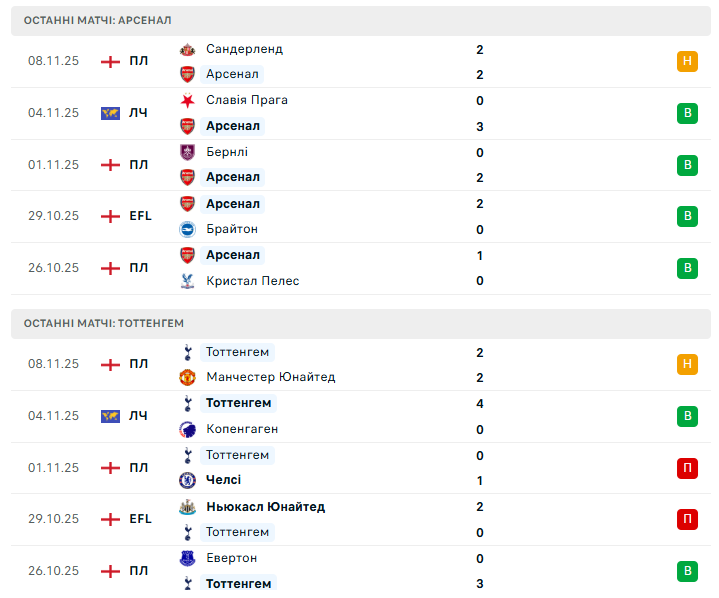Click the Burnley club crest icon
The height and width of the screenshot is (598, 719).
coord(187,152)
